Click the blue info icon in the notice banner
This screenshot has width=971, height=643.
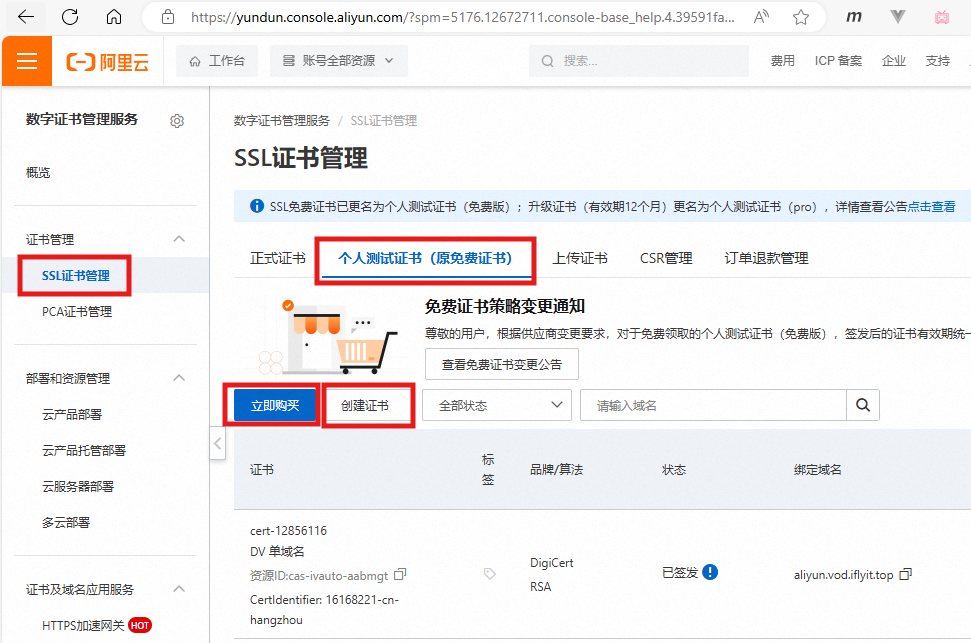point(256,206)
